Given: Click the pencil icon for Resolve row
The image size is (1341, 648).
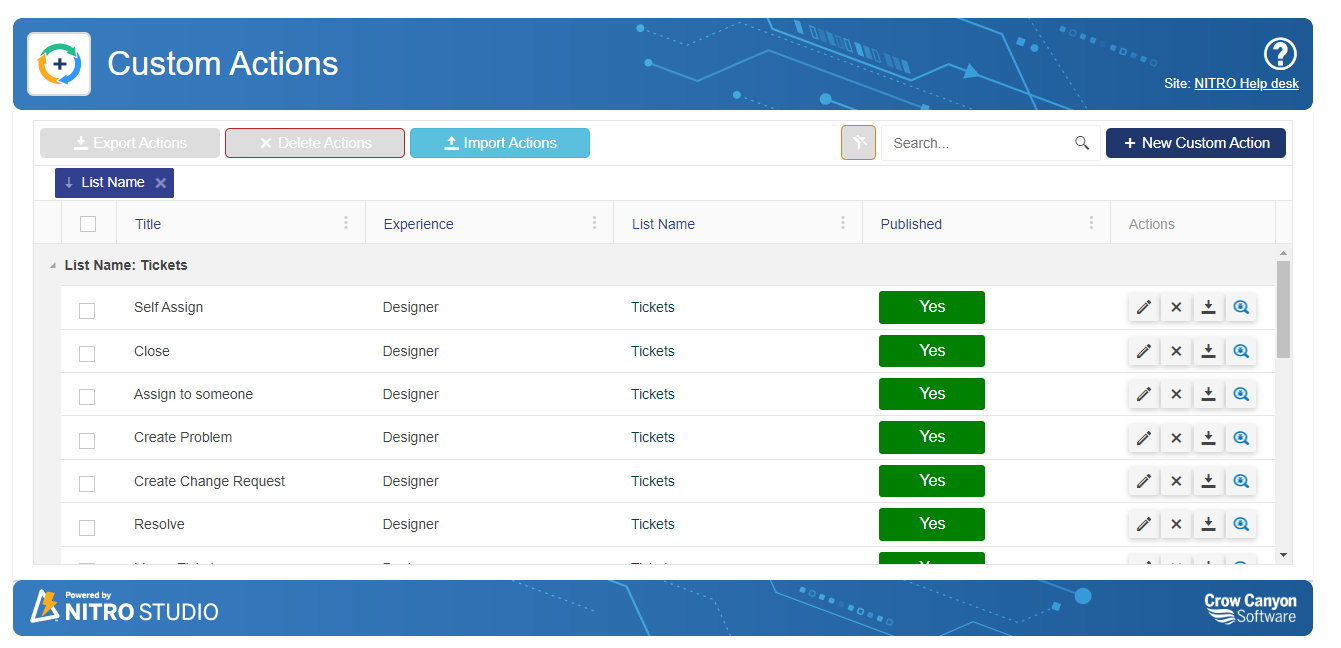Looking at the screenshot, I should click(x=1144, y=524).
